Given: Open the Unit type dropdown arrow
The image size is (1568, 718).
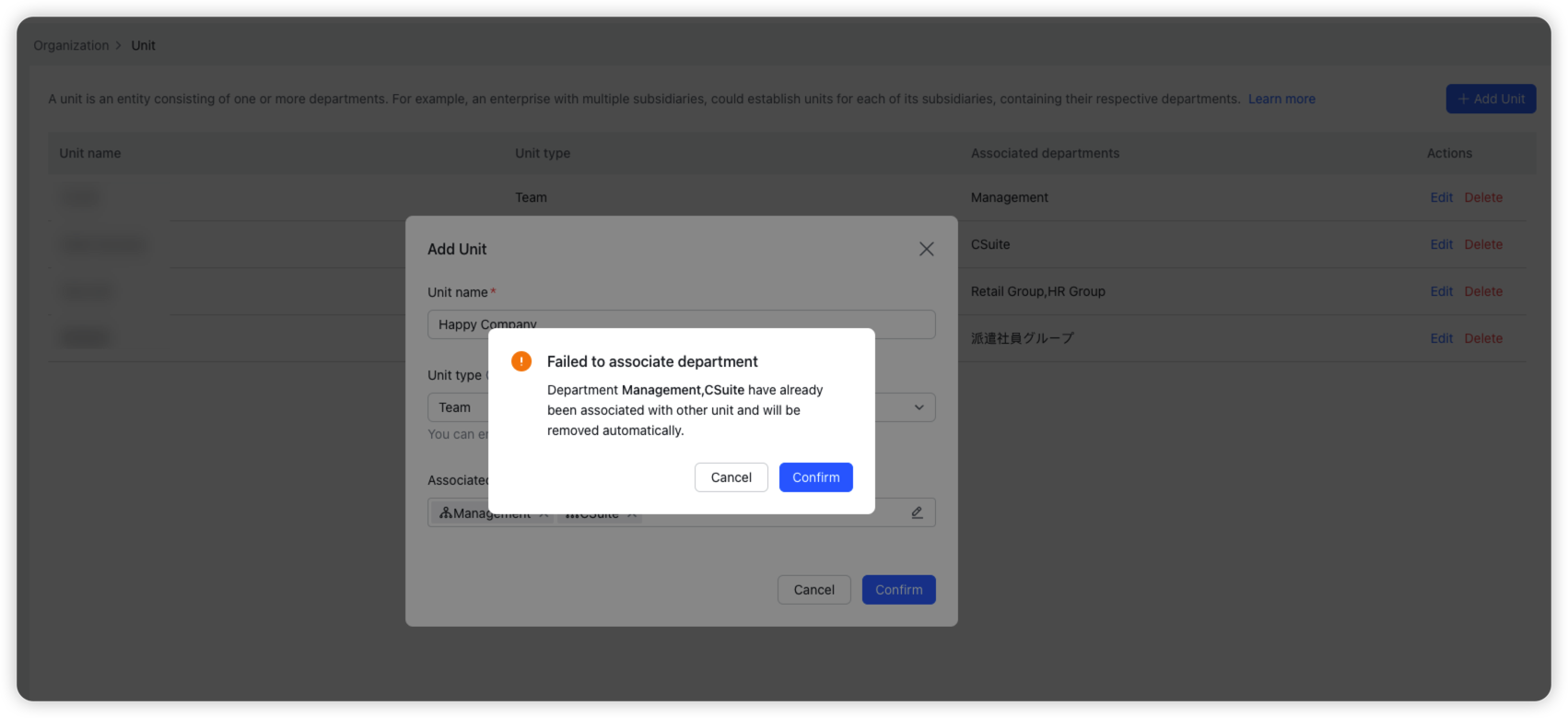Looking at the screenshot, I should pos(919,407).
